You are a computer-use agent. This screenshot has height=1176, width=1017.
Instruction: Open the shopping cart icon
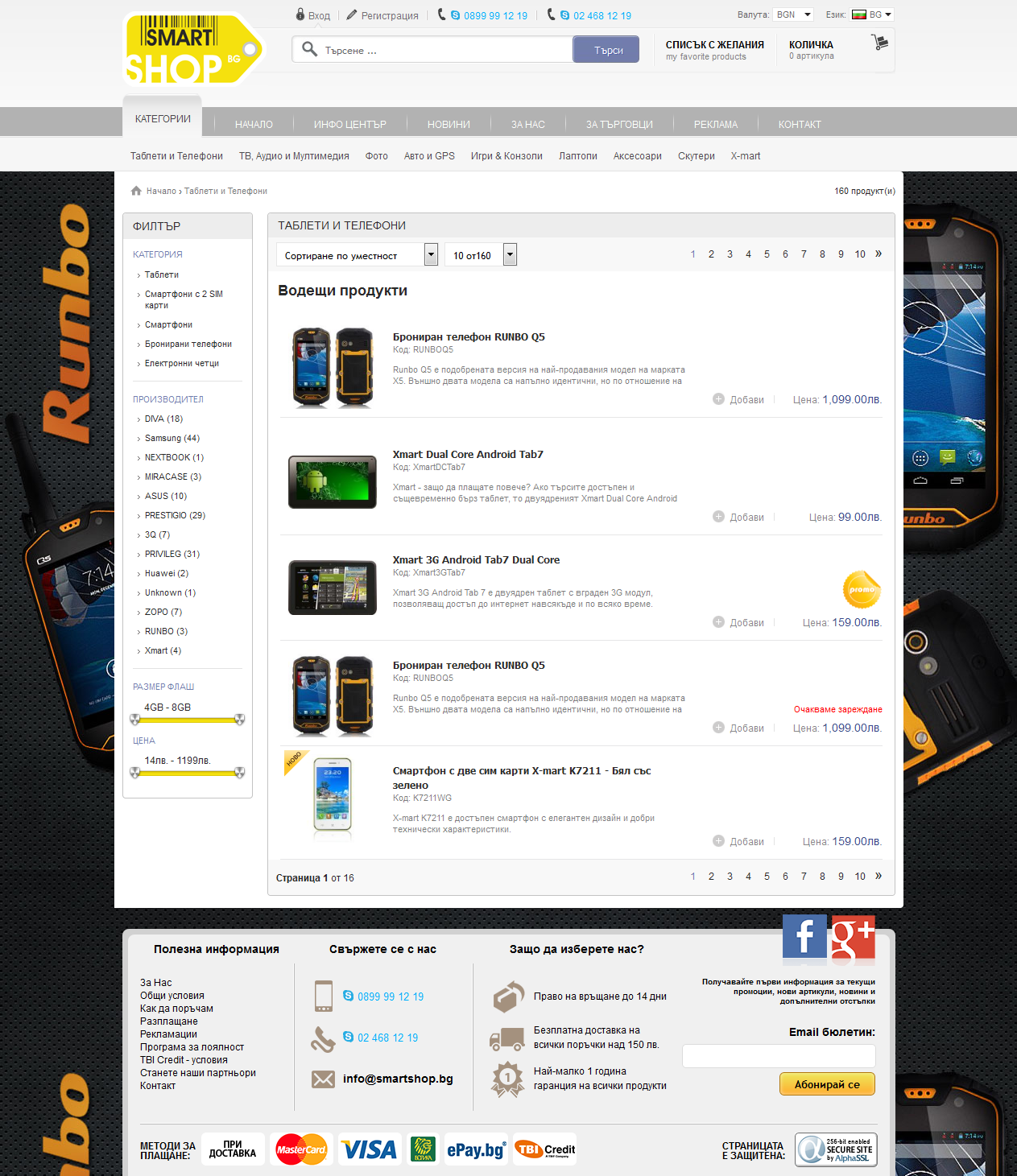879,43
